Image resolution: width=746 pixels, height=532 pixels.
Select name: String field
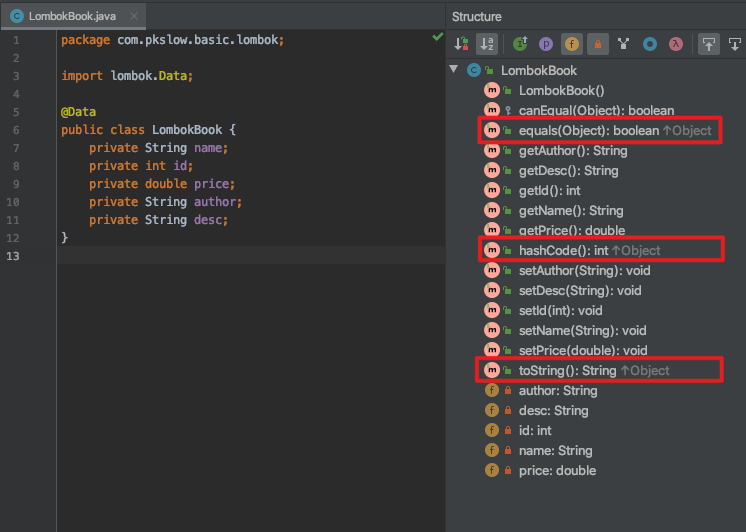[x=555, y=450]
